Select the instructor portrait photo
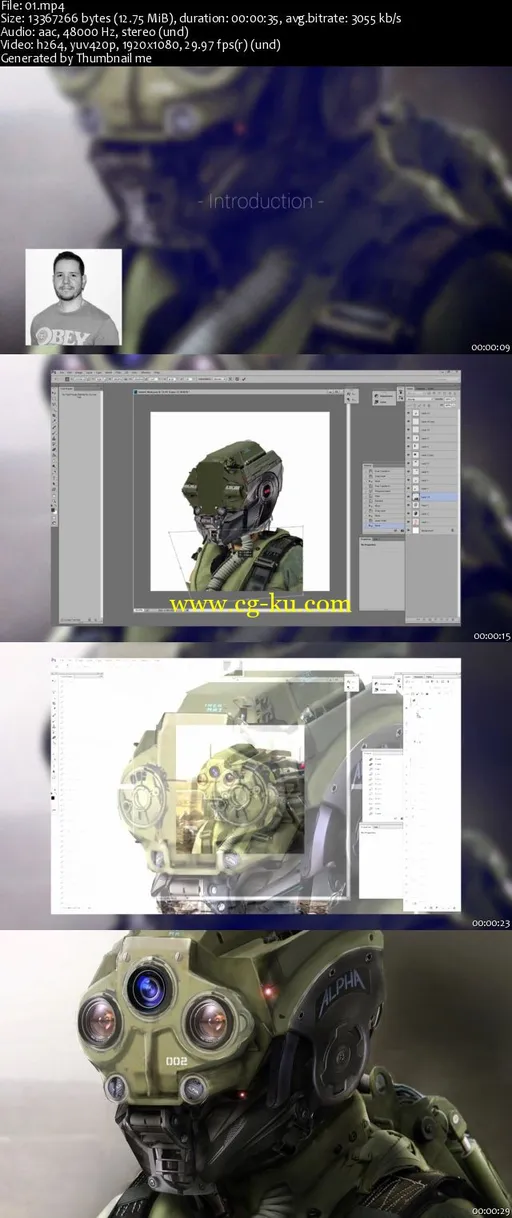Viewport: 512px width, 1218px height. [73, 297]
